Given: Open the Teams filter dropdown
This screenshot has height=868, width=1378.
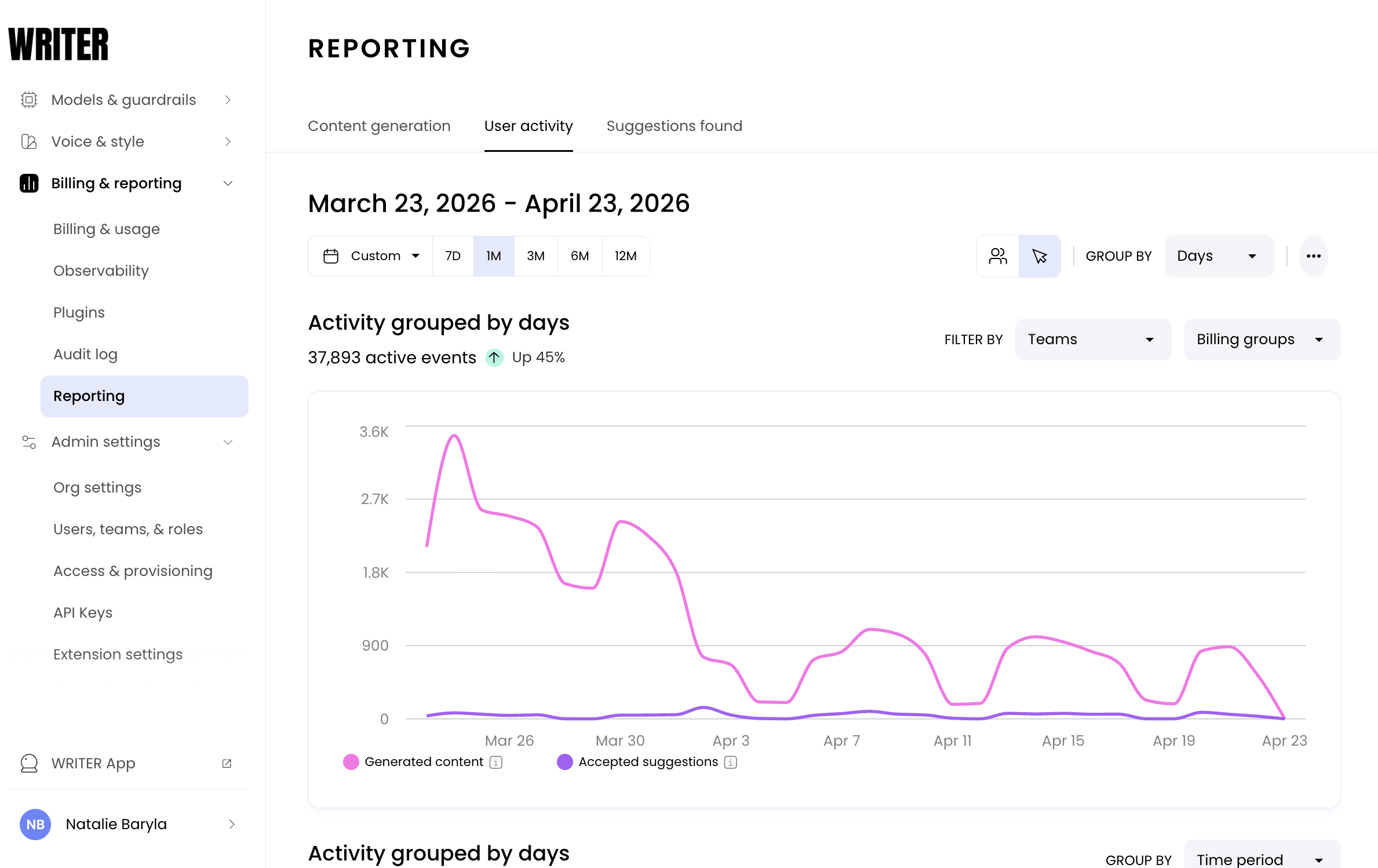Looking at the screenshot, I should [1092, 340].
